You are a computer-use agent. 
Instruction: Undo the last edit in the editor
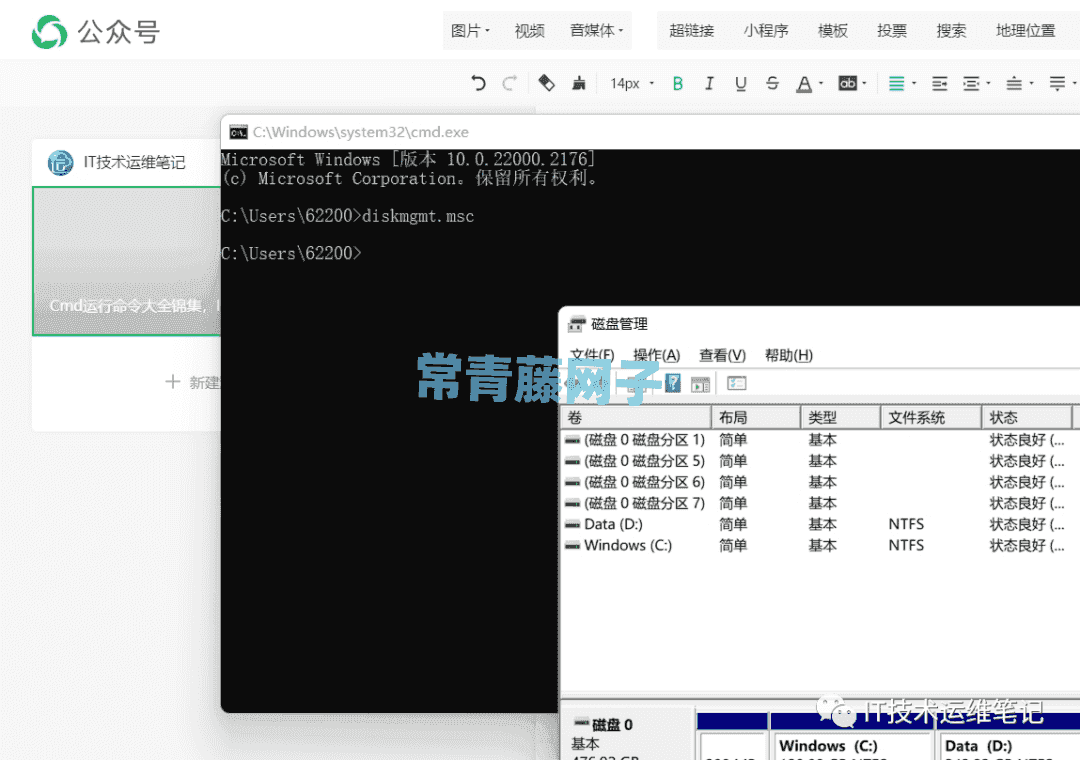click(x=478, y=83)
